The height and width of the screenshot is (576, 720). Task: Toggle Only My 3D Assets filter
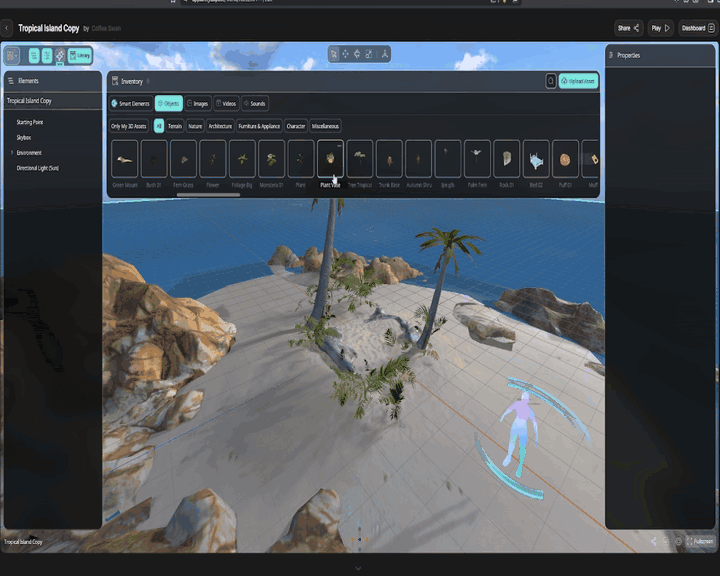coord(130,126)
